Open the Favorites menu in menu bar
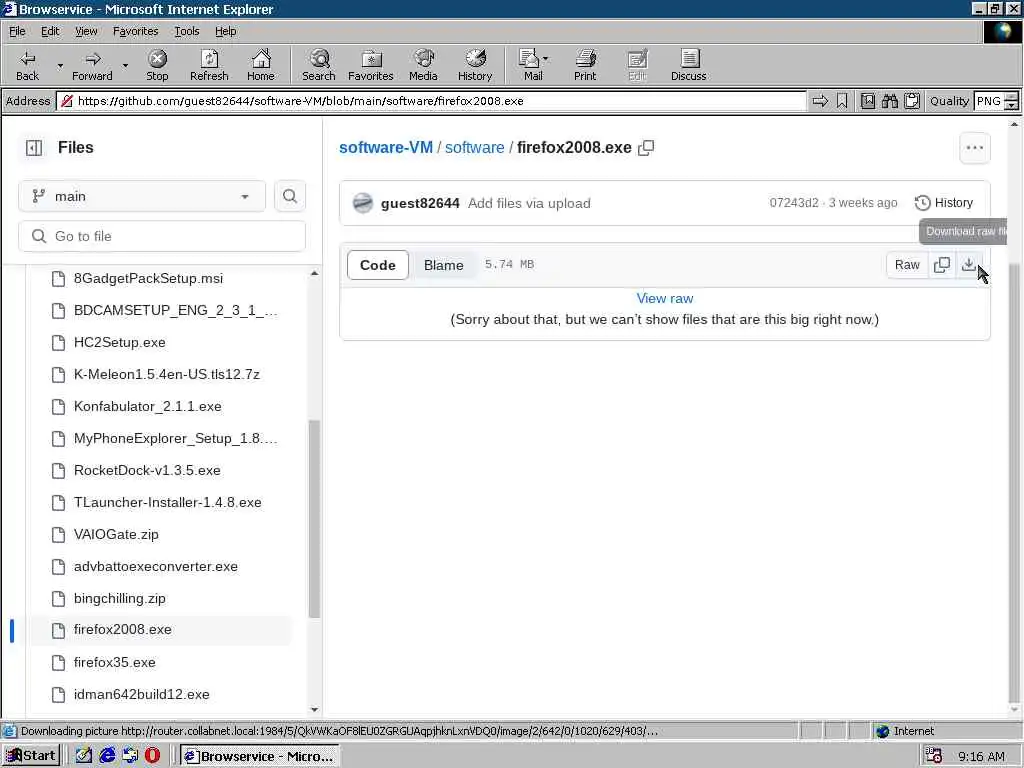 point(135,31)
